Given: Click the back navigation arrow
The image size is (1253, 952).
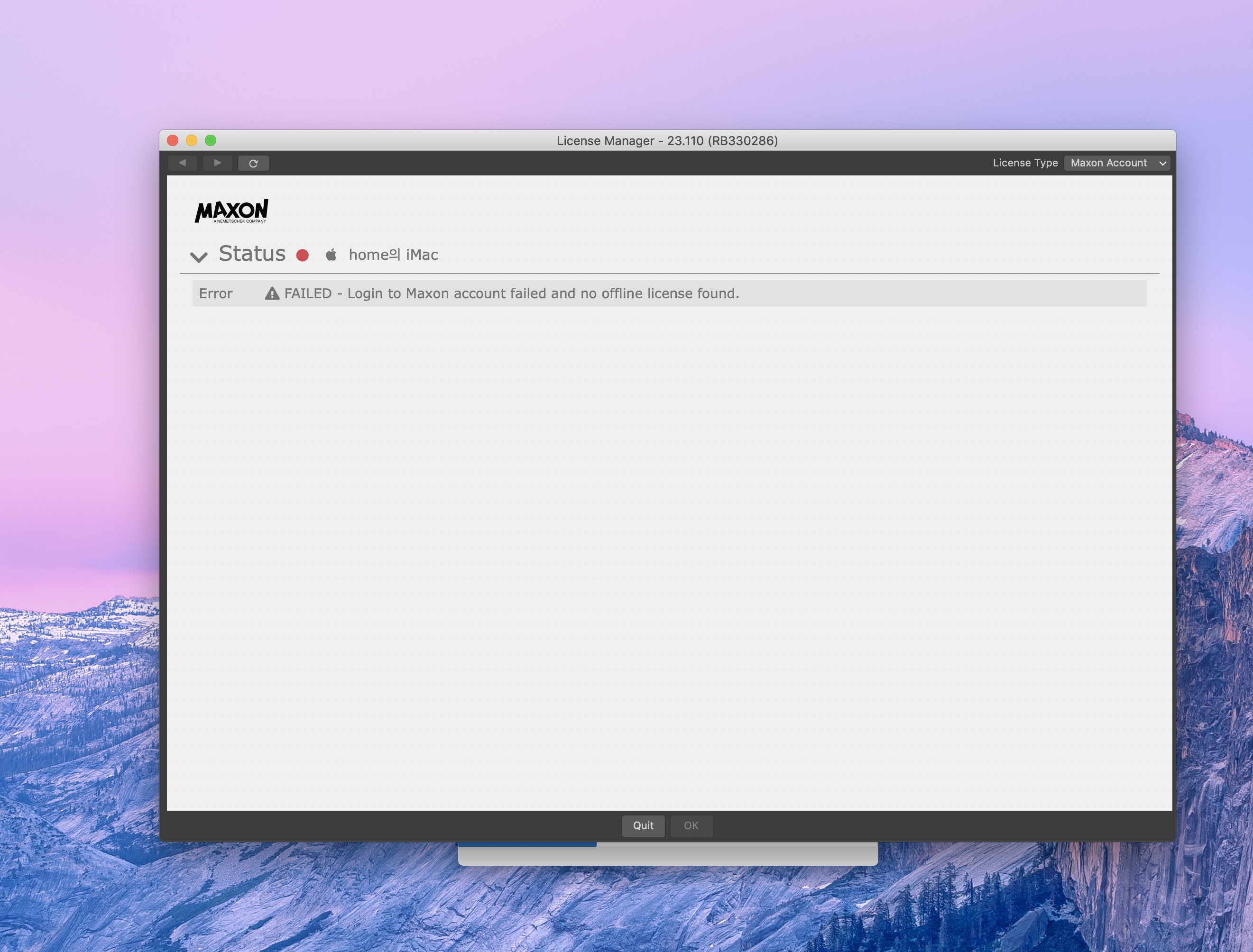Looking at the screenshot, I should (183, 163).
